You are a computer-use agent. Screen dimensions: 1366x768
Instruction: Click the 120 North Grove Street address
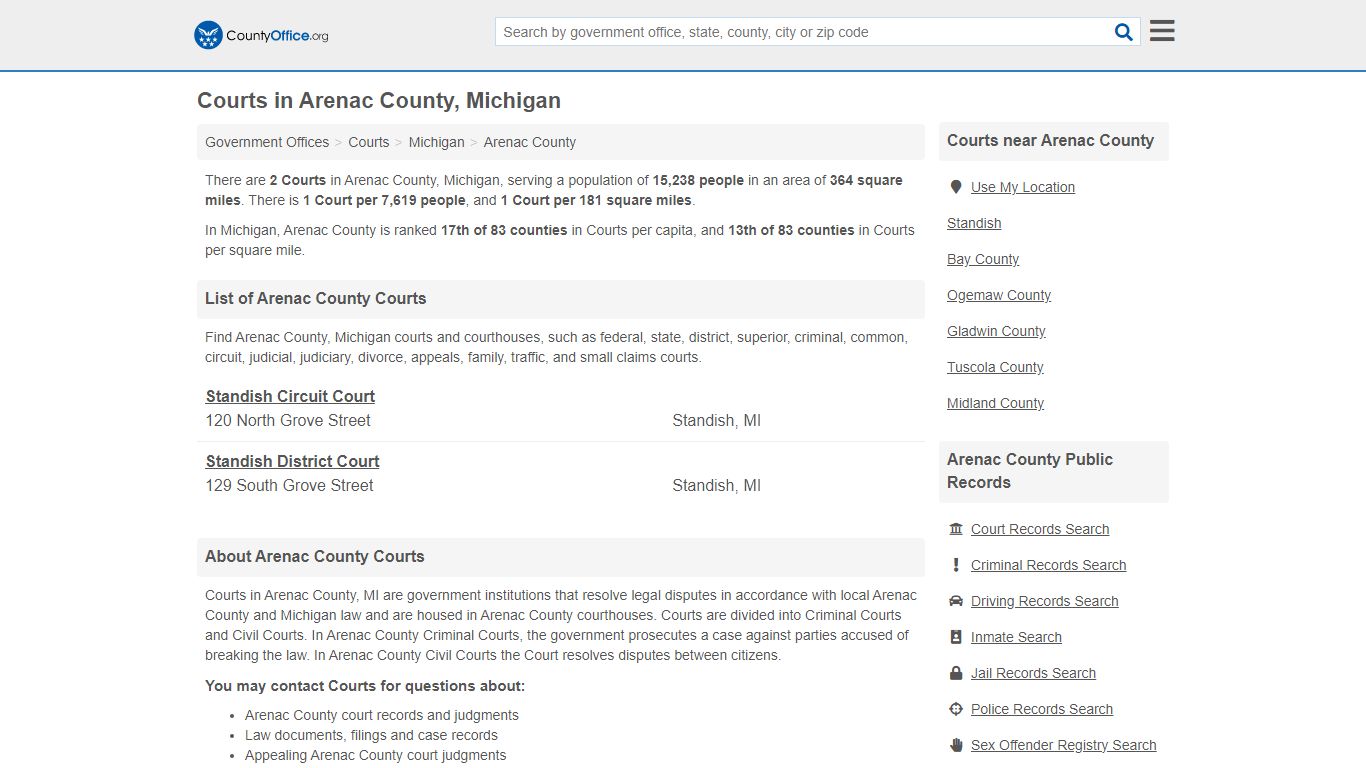[x=288, y=421]
